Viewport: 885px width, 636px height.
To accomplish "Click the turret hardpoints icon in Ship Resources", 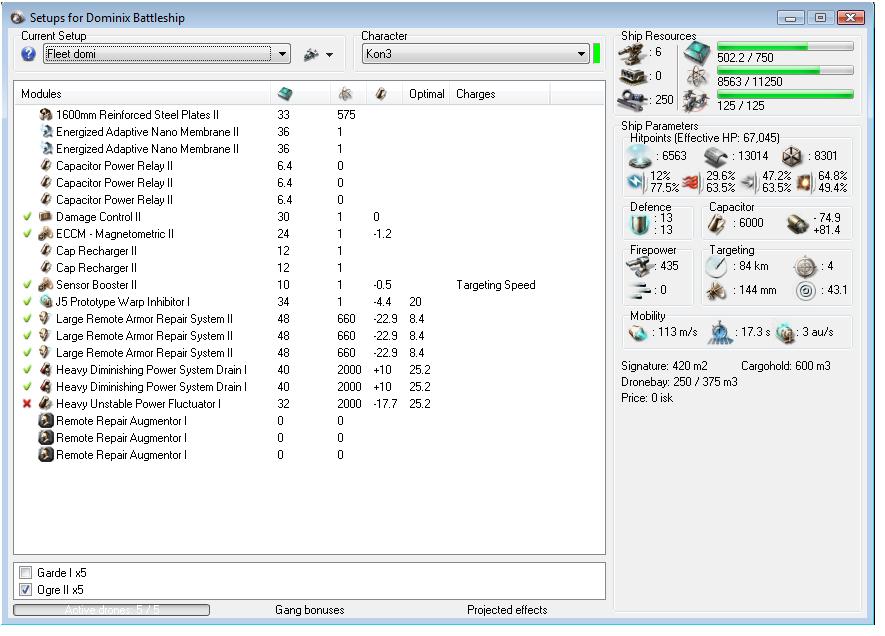I will (x=632, y=54).
